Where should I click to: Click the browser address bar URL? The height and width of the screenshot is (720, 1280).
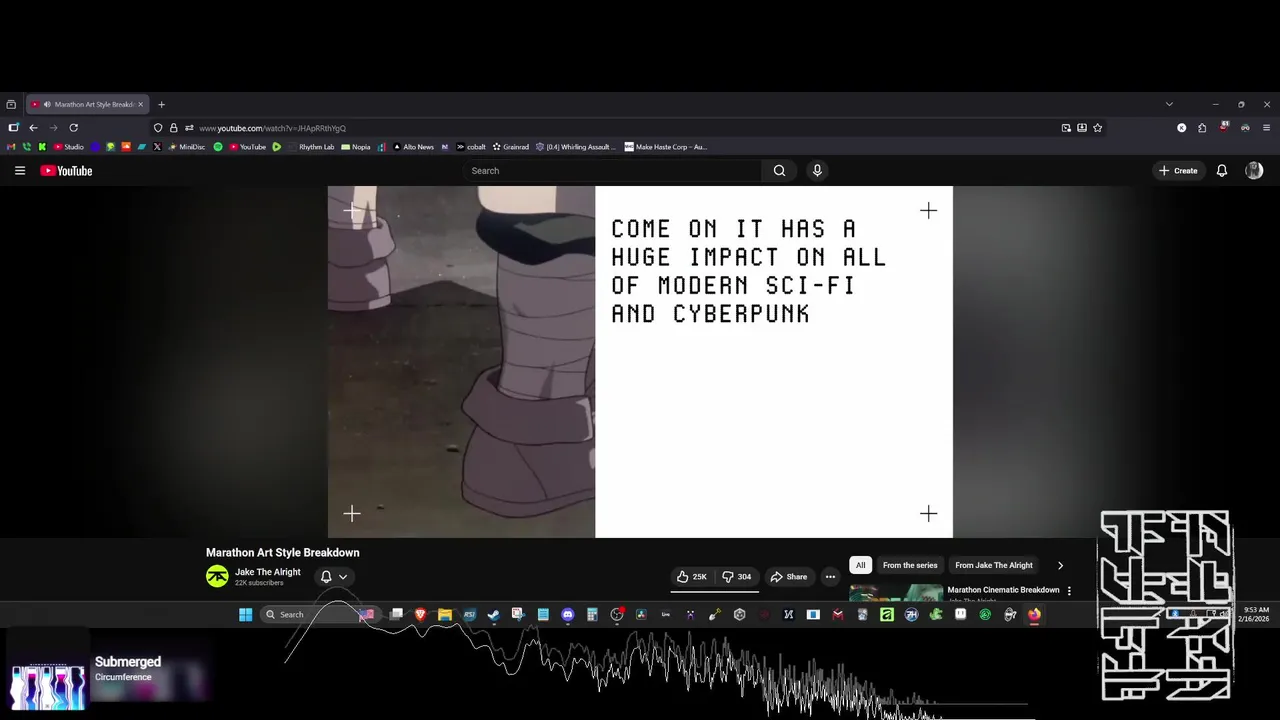(x=272, y=128)
